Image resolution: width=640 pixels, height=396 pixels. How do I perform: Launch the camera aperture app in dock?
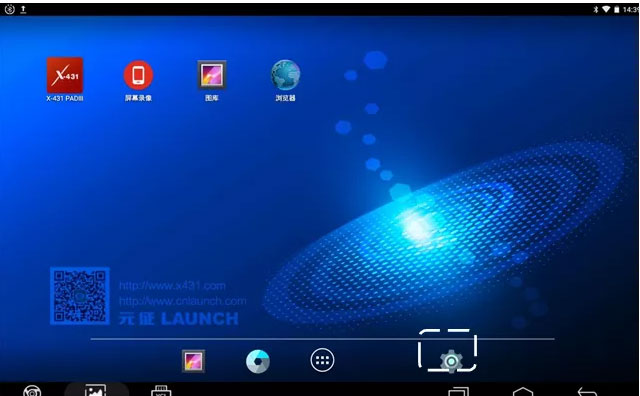(258, 361)
